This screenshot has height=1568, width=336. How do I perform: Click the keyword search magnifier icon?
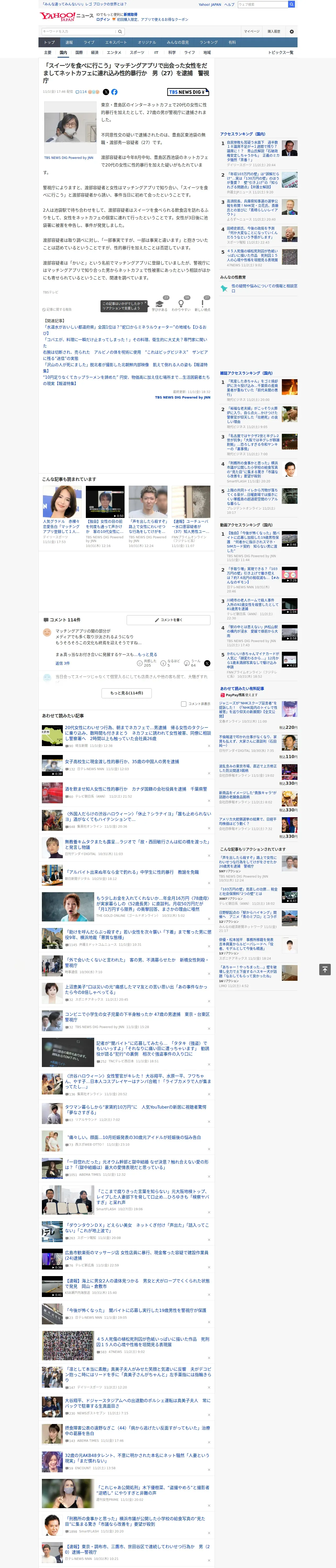click(120, 31)
